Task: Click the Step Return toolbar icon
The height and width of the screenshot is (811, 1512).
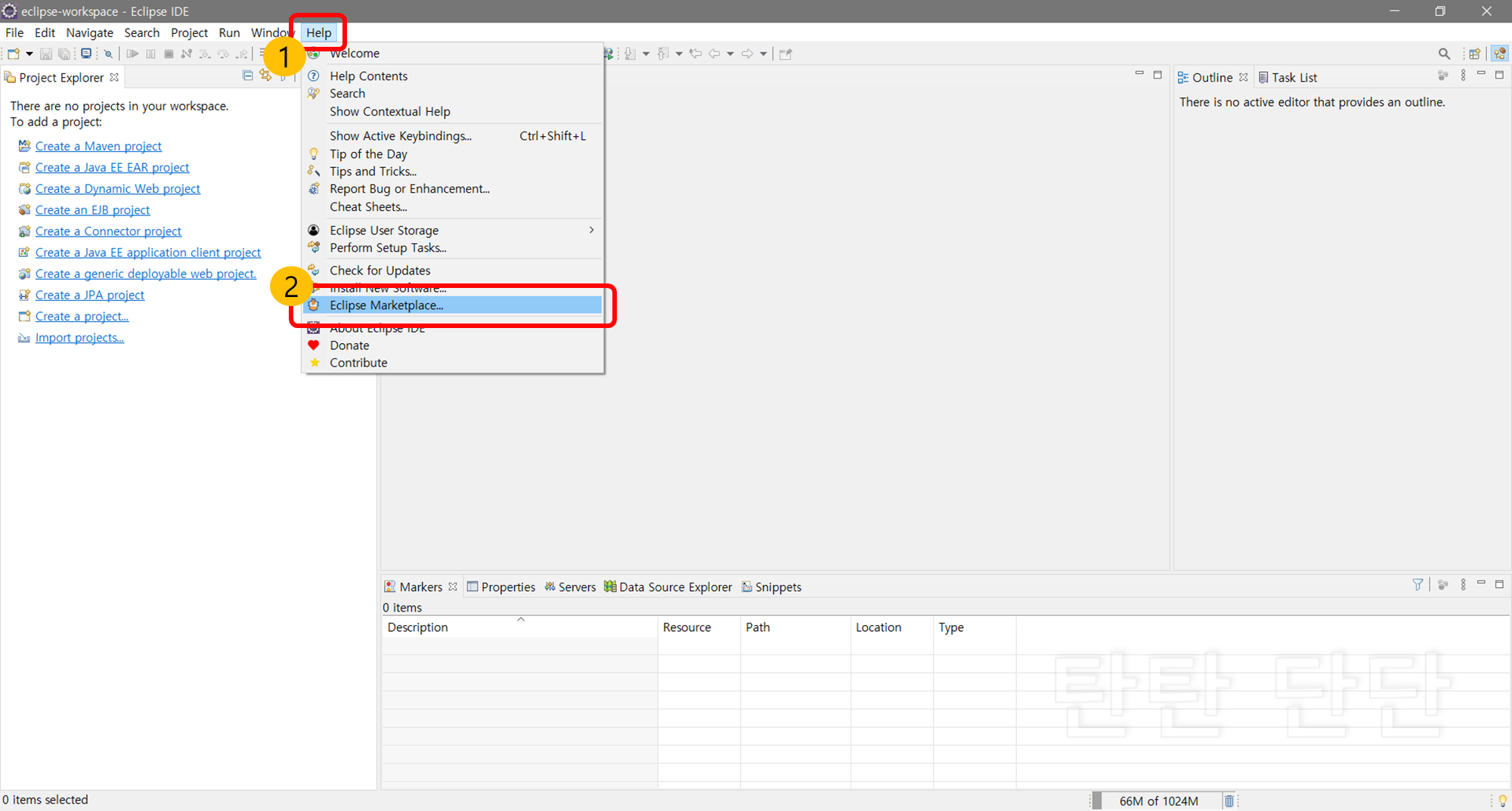Action: [x=241, y=54]
